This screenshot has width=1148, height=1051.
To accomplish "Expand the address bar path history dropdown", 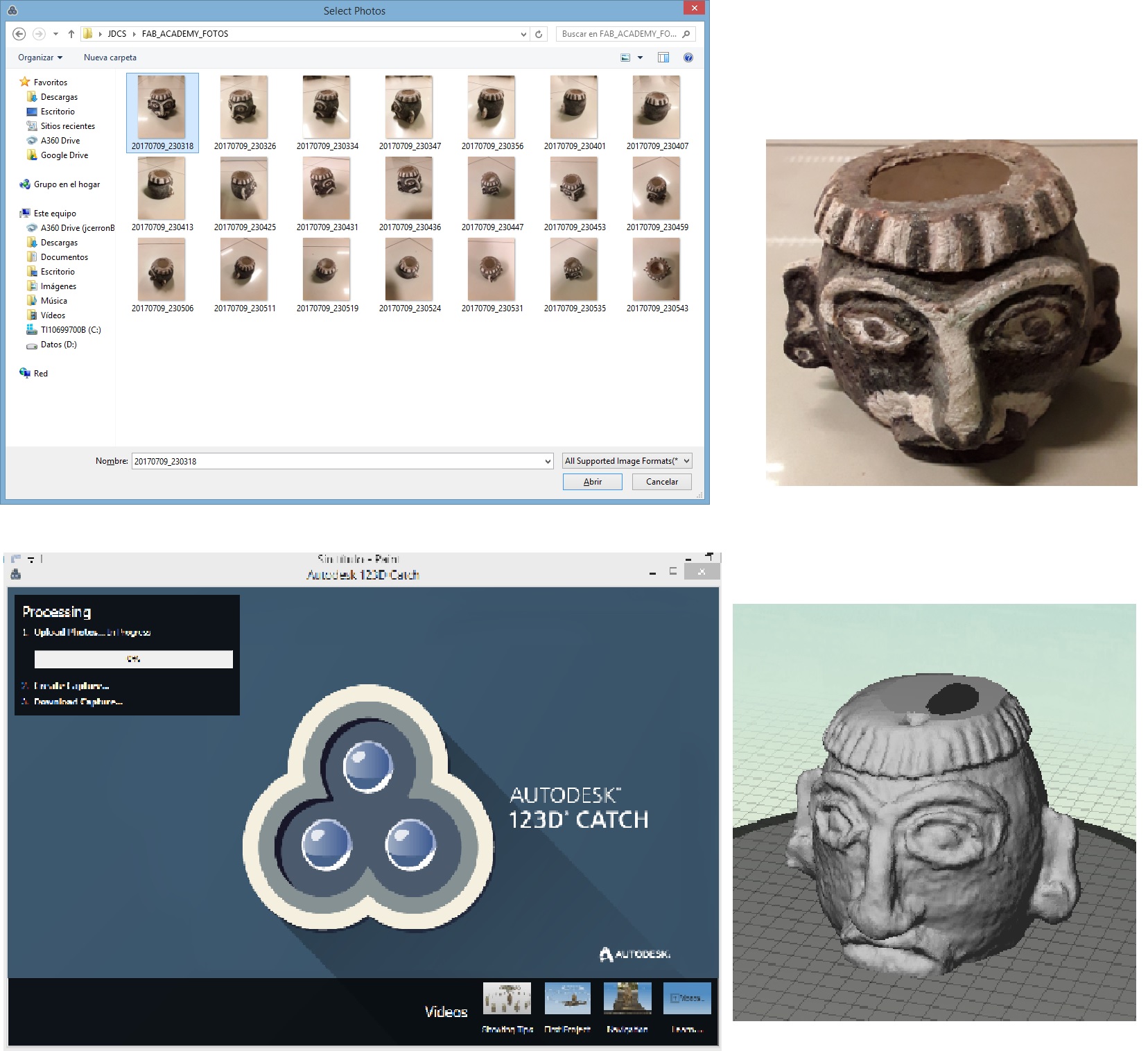I will click(523, 34).
